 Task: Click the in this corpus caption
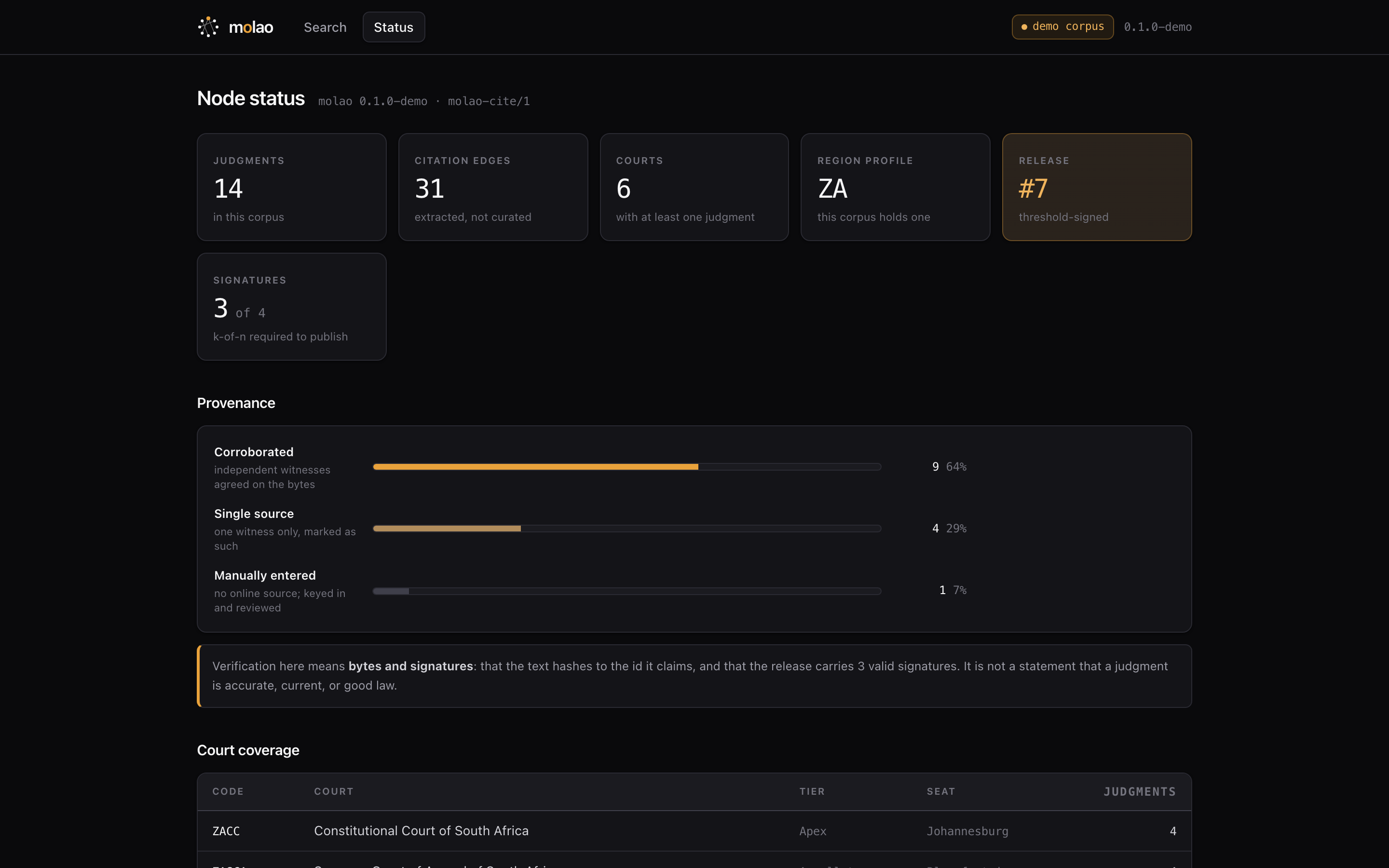point(248,217)
